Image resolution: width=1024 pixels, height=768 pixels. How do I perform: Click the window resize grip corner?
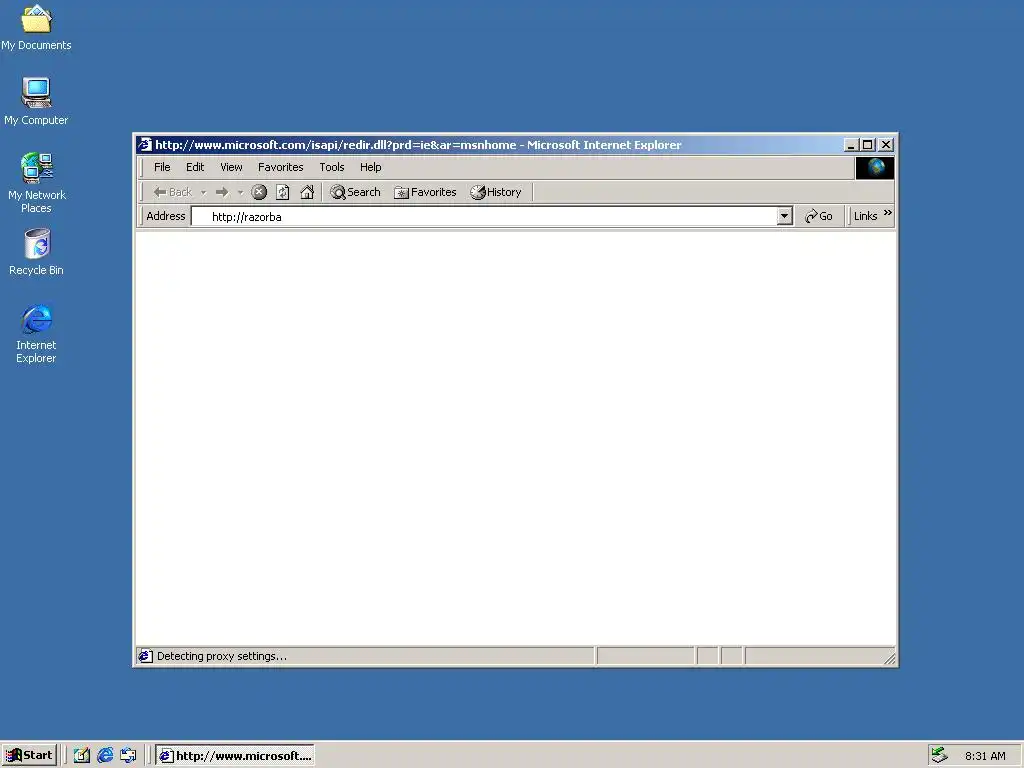coord(889,659)
